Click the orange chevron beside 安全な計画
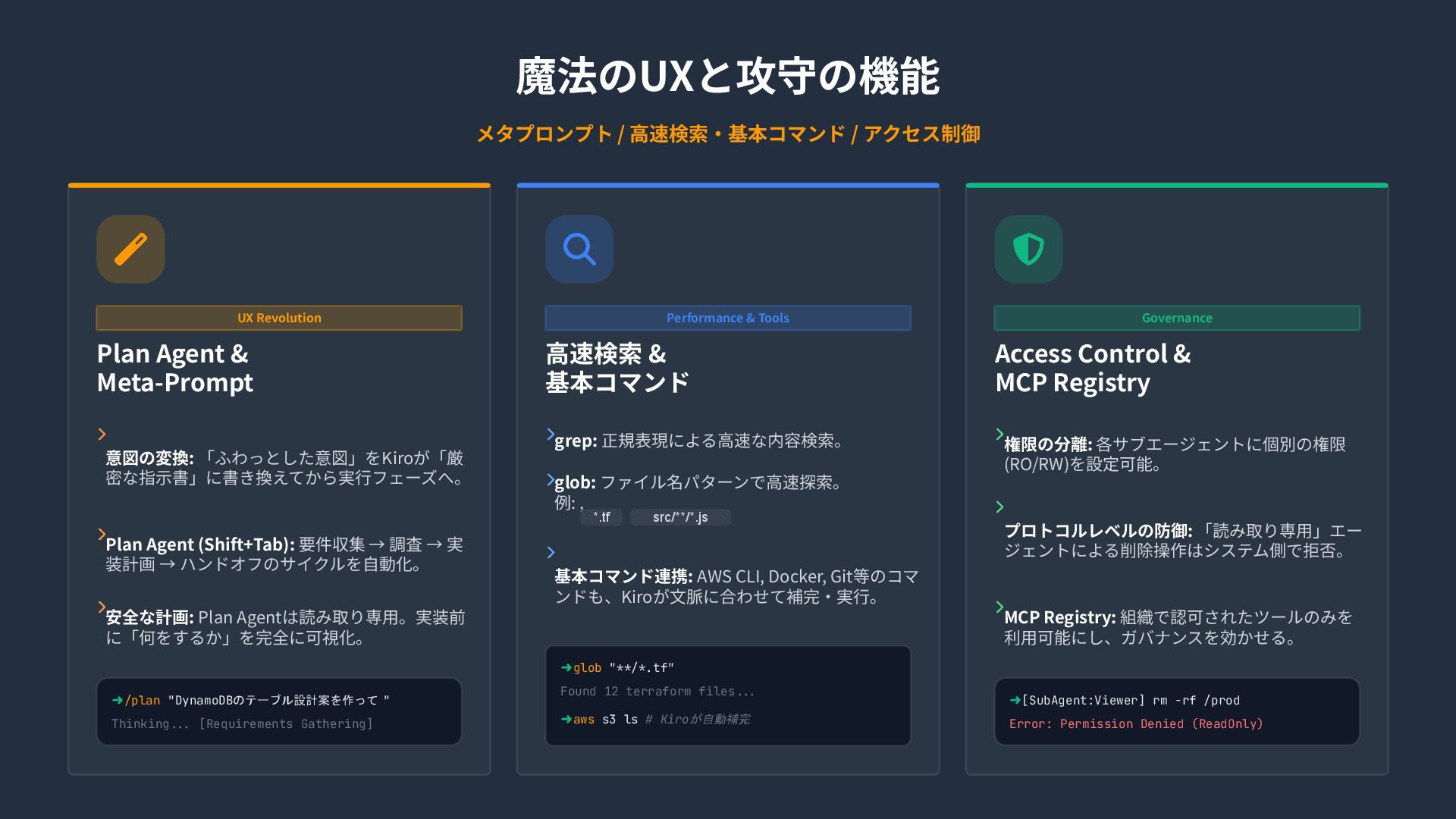This screenshot has height=819, width=1456. (x=102, y=607)
